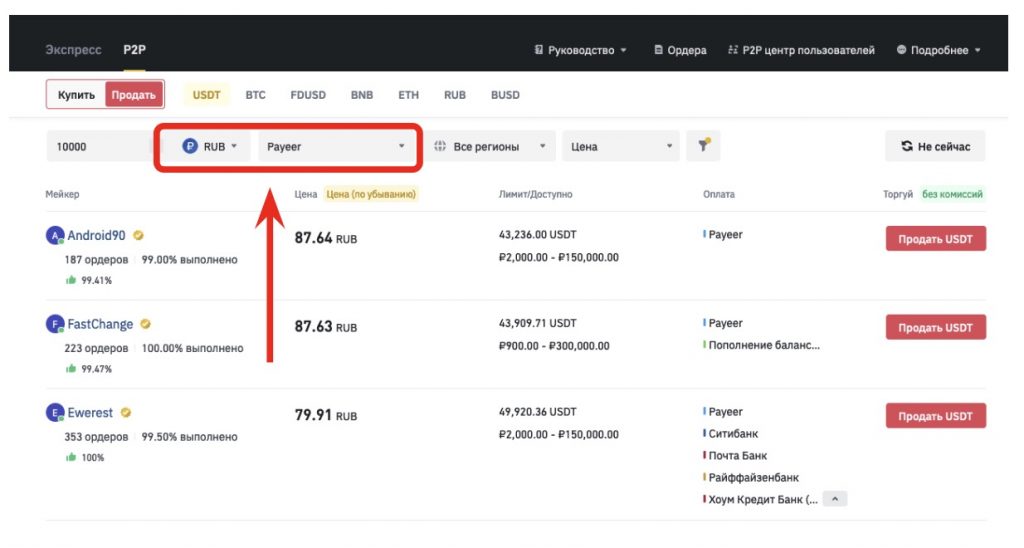Choose the FDUSD crypto tab
Viewport: 1024px width, 548px height.
coord(308,95)
